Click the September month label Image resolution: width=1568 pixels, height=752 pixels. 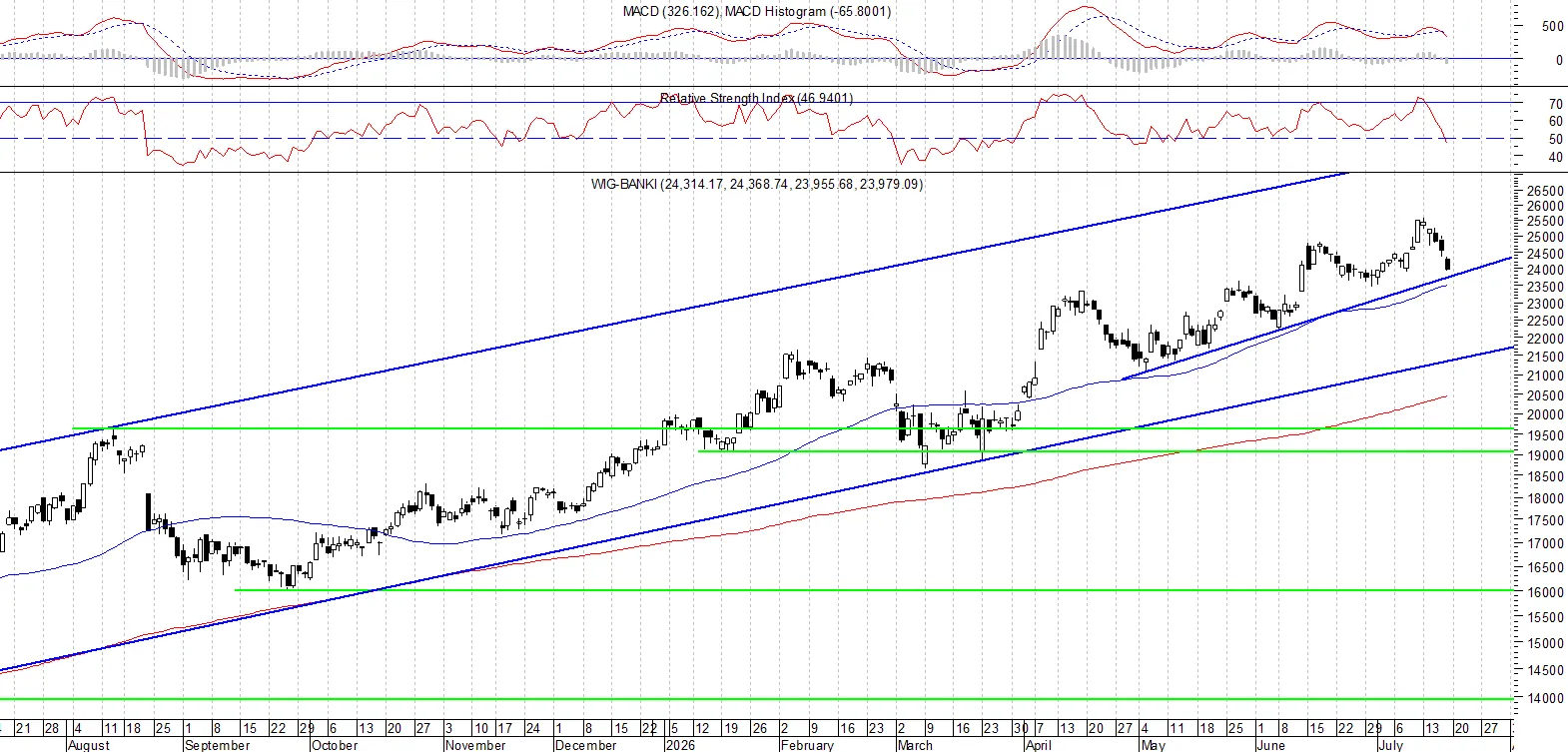click(217, 745)
